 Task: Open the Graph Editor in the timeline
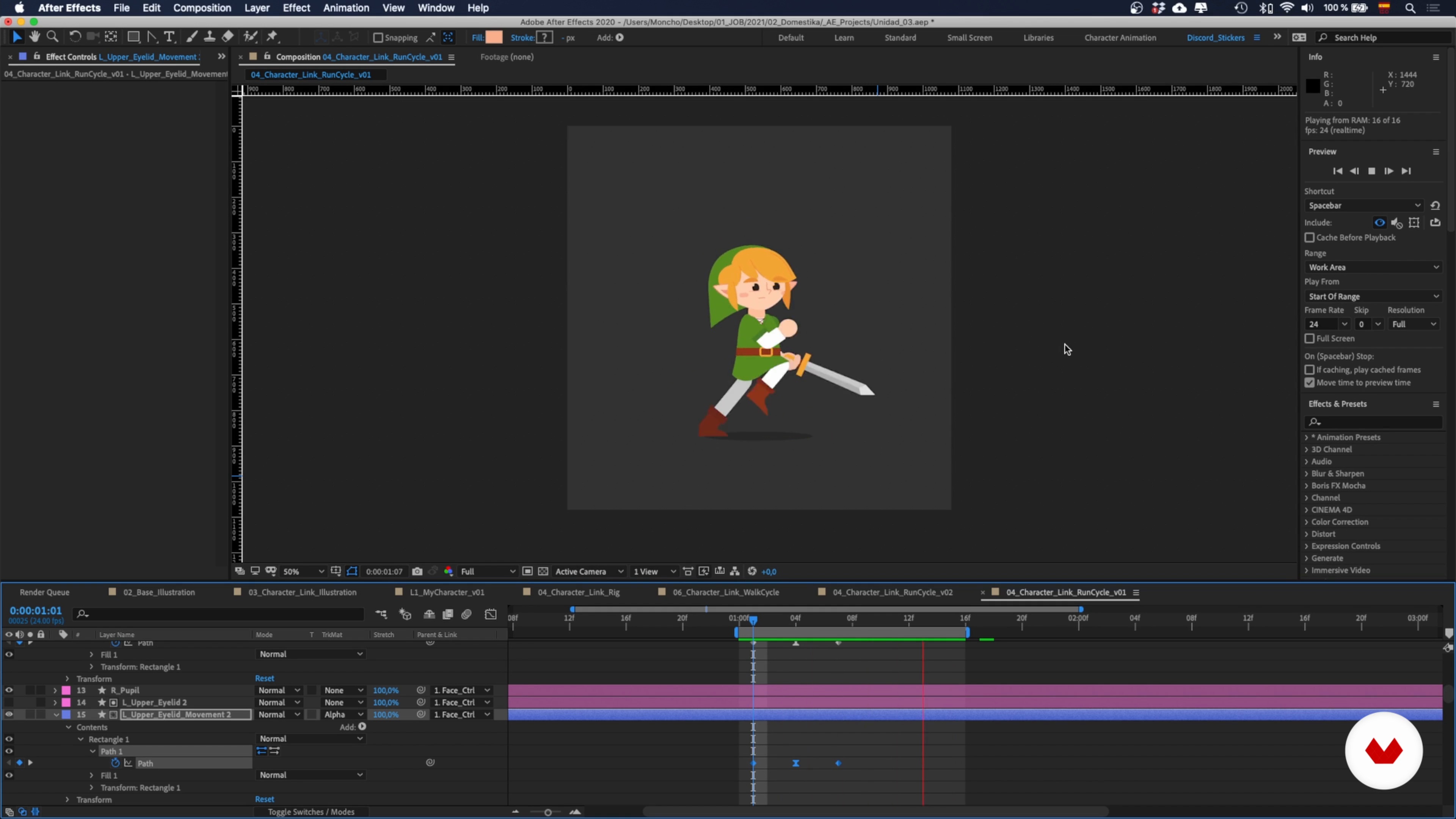[x=491, y=614]
